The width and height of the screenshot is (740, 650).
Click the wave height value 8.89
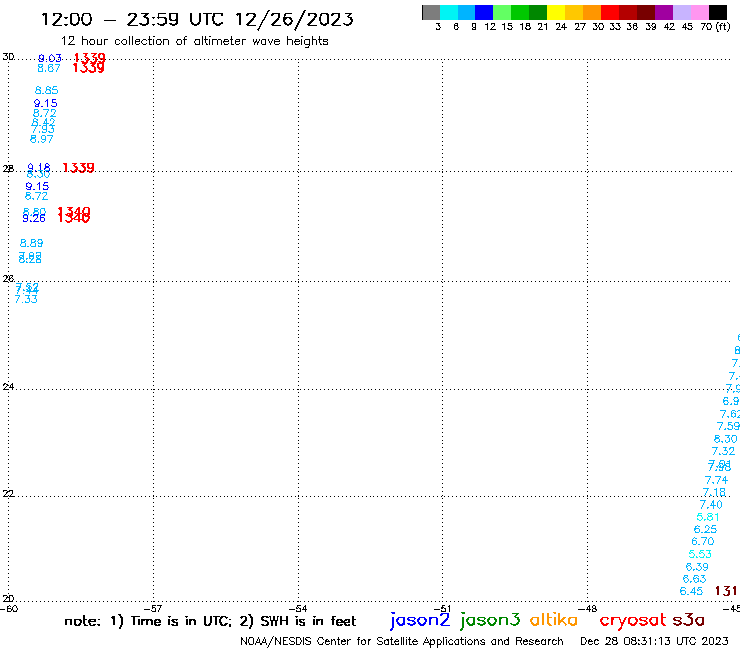[31, 243]
